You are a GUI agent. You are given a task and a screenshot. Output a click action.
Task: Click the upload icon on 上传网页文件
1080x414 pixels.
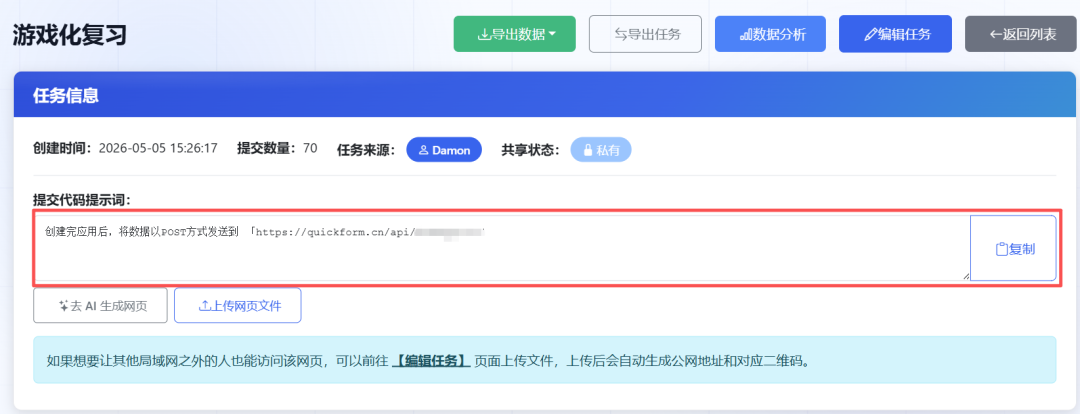click(x=204, y=306)
